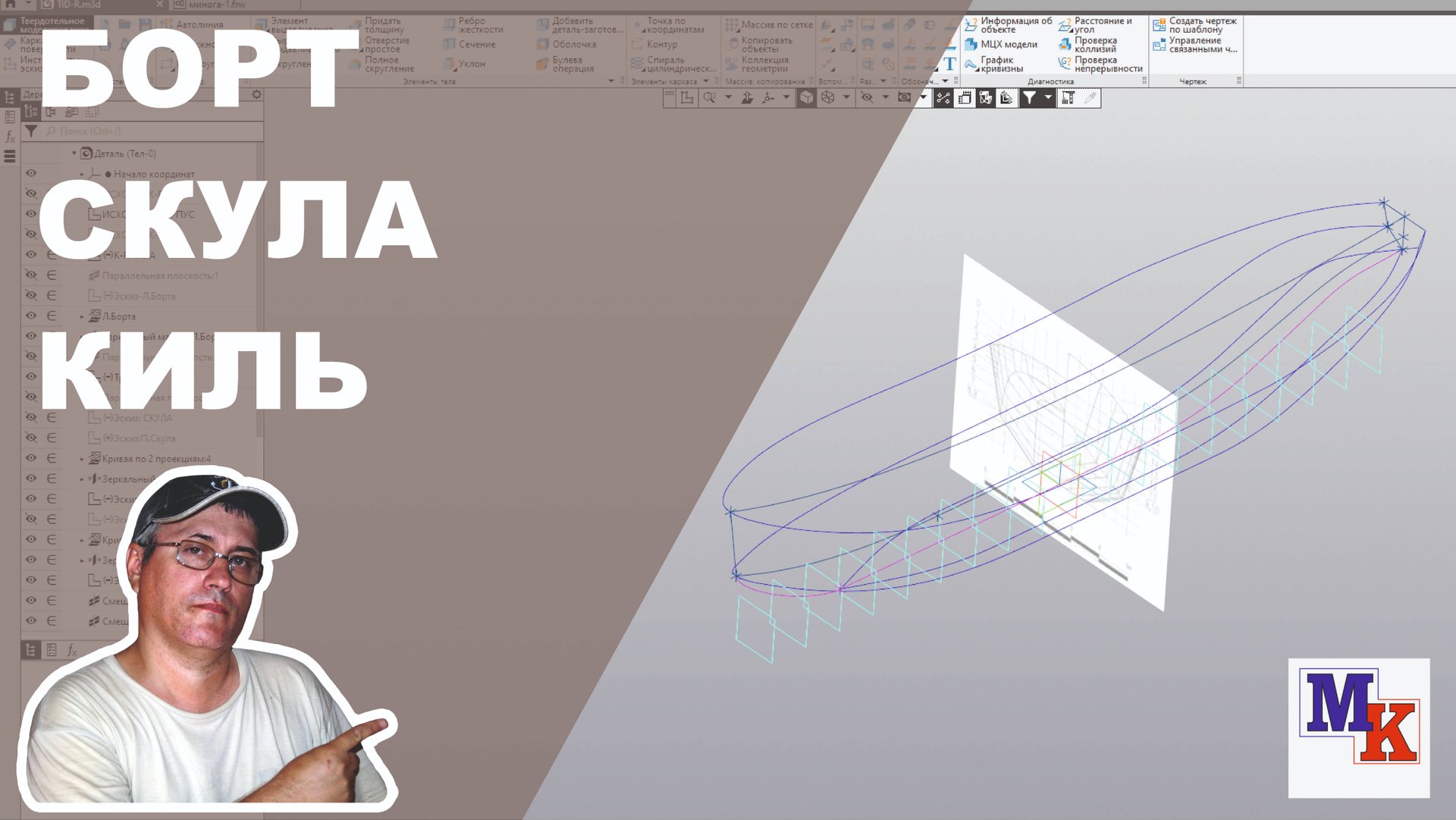
Task: Switch to TiD-R.m3d document tab
Action: [79, 5]
